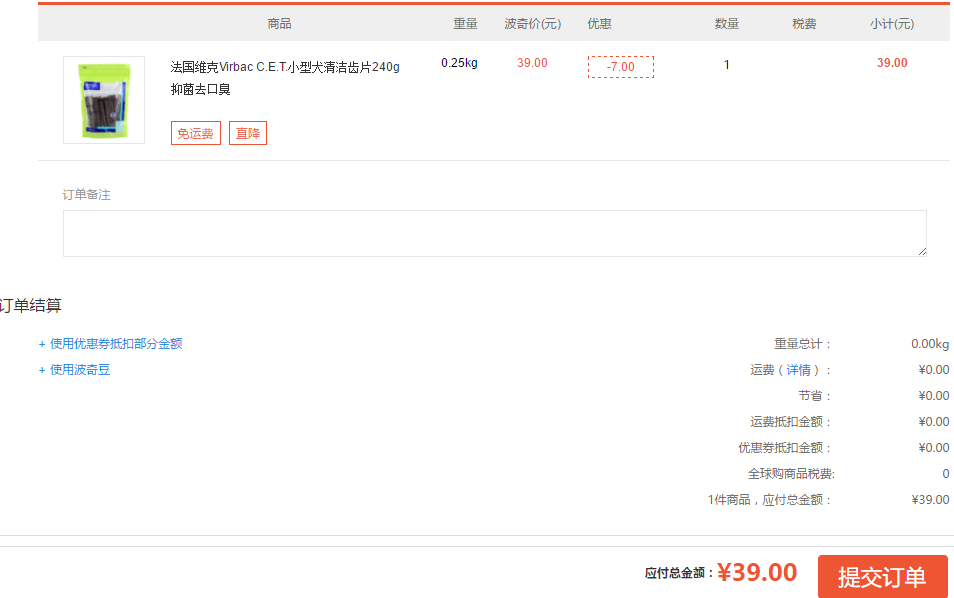
Task: Click the -7.00 discount badge
Action: tap(620, 67)
